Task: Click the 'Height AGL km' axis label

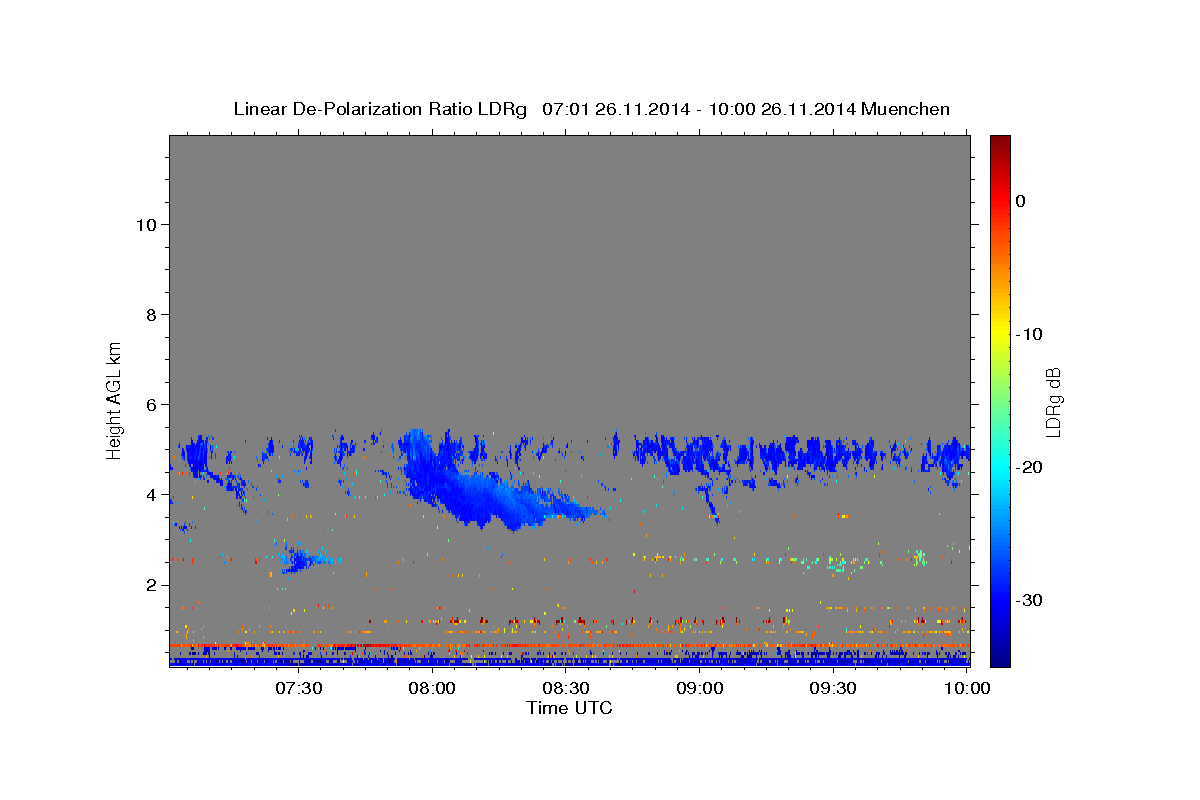Action: pos(115,400)
